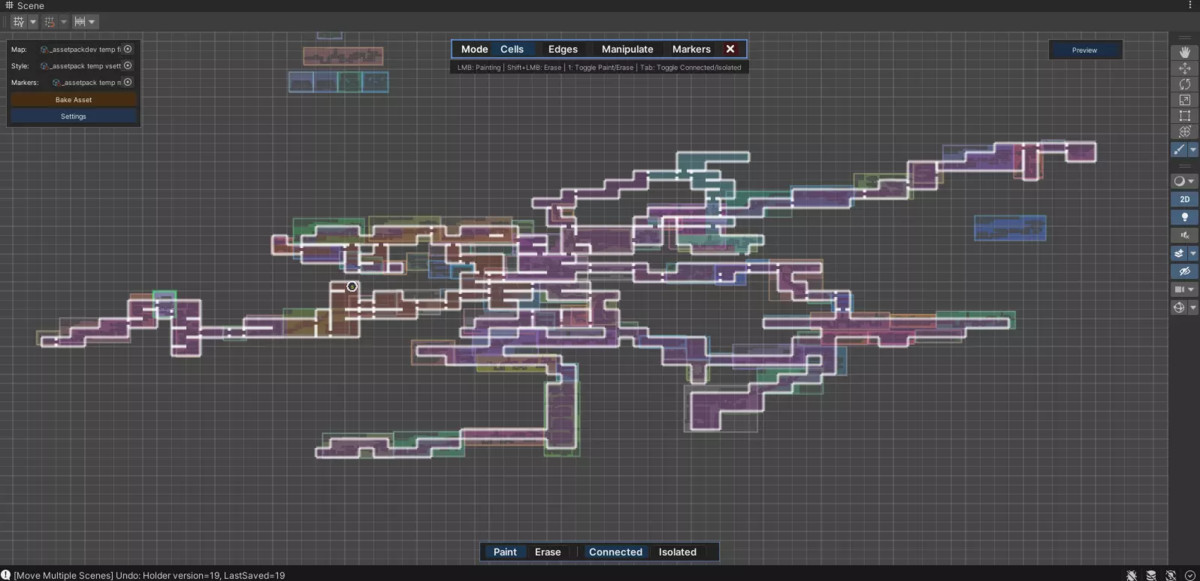Image resolution: width=1200 pixels, height=581 pixels.
Task: Pick Map asset with object selector
Action: [x=128, y=49]
